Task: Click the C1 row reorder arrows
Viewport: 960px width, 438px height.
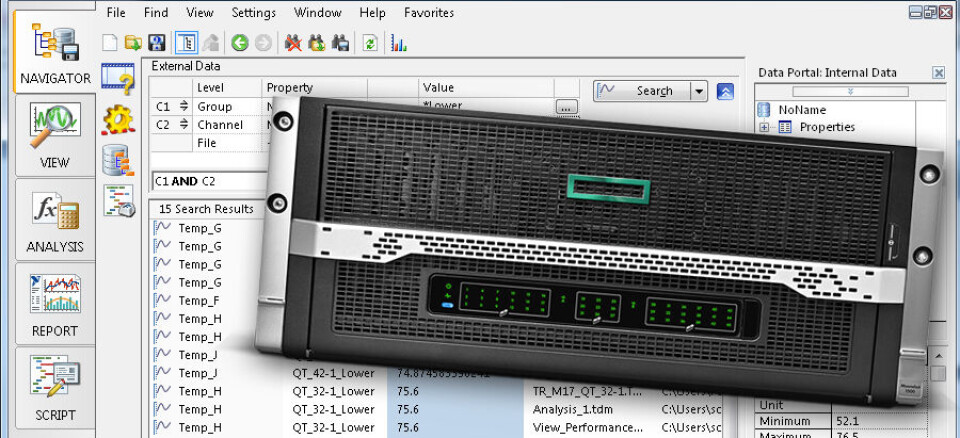Action: 183,107
